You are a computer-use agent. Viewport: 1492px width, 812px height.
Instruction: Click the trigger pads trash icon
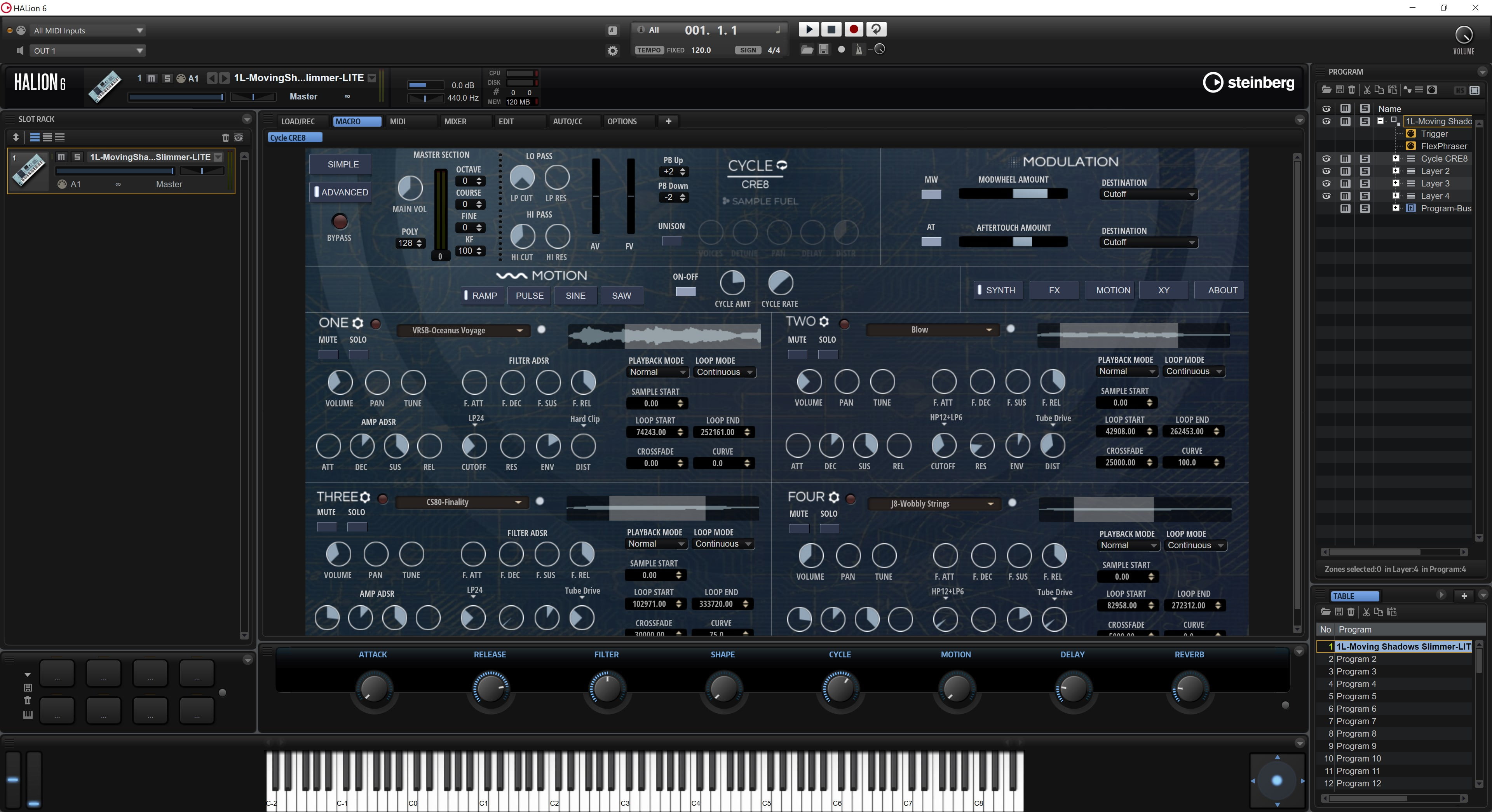[27, 700]
